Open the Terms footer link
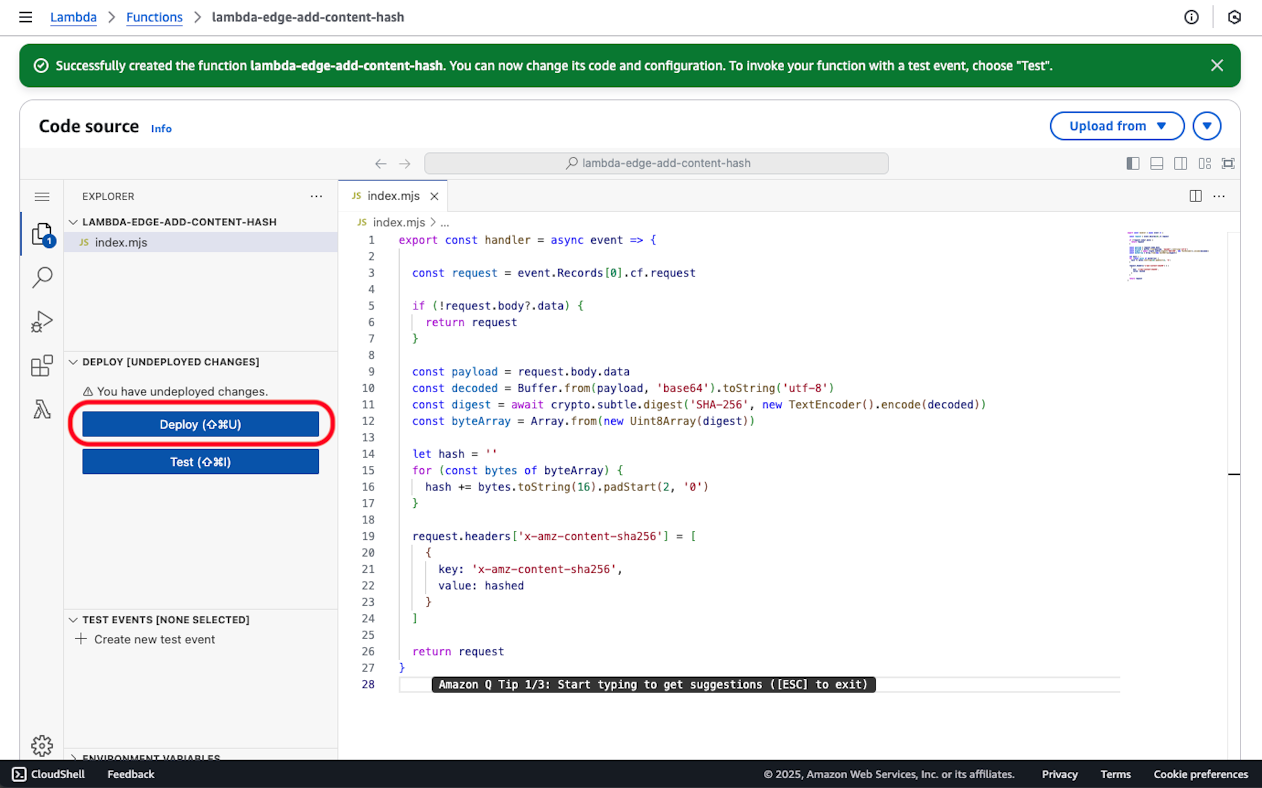 (1116, 774)
